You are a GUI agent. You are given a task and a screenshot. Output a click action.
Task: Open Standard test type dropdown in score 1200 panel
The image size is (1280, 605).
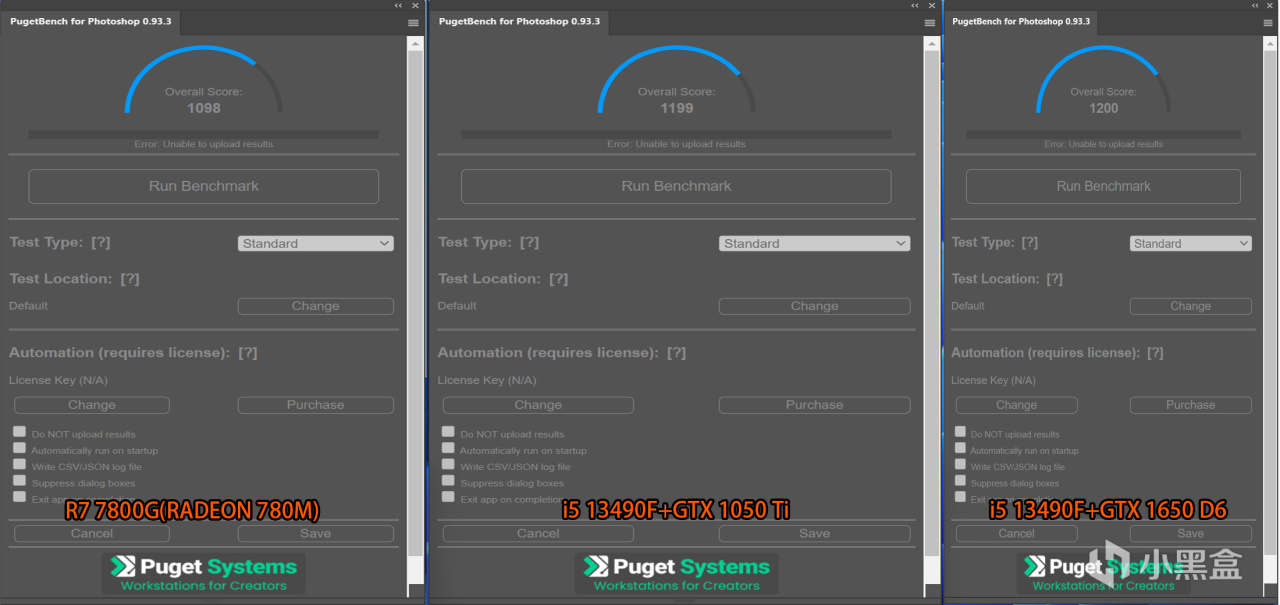1191,243
